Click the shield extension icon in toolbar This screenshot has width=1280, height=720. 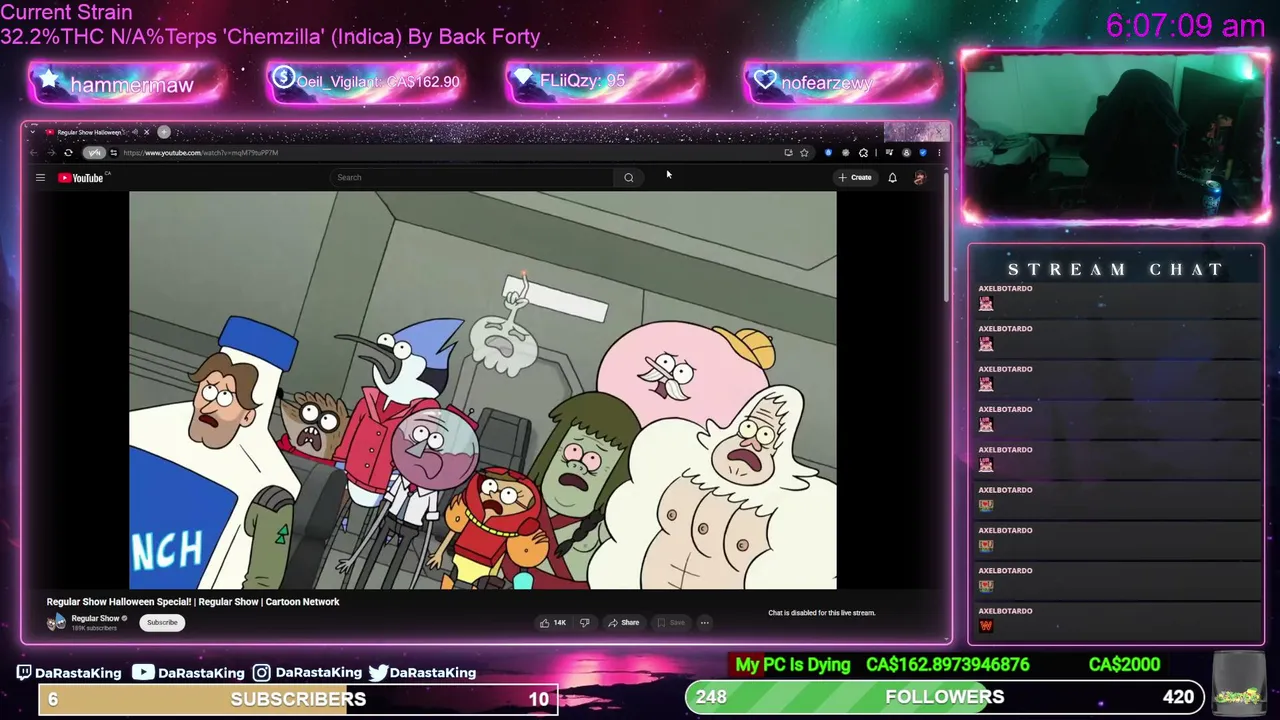tap(828, 153)
